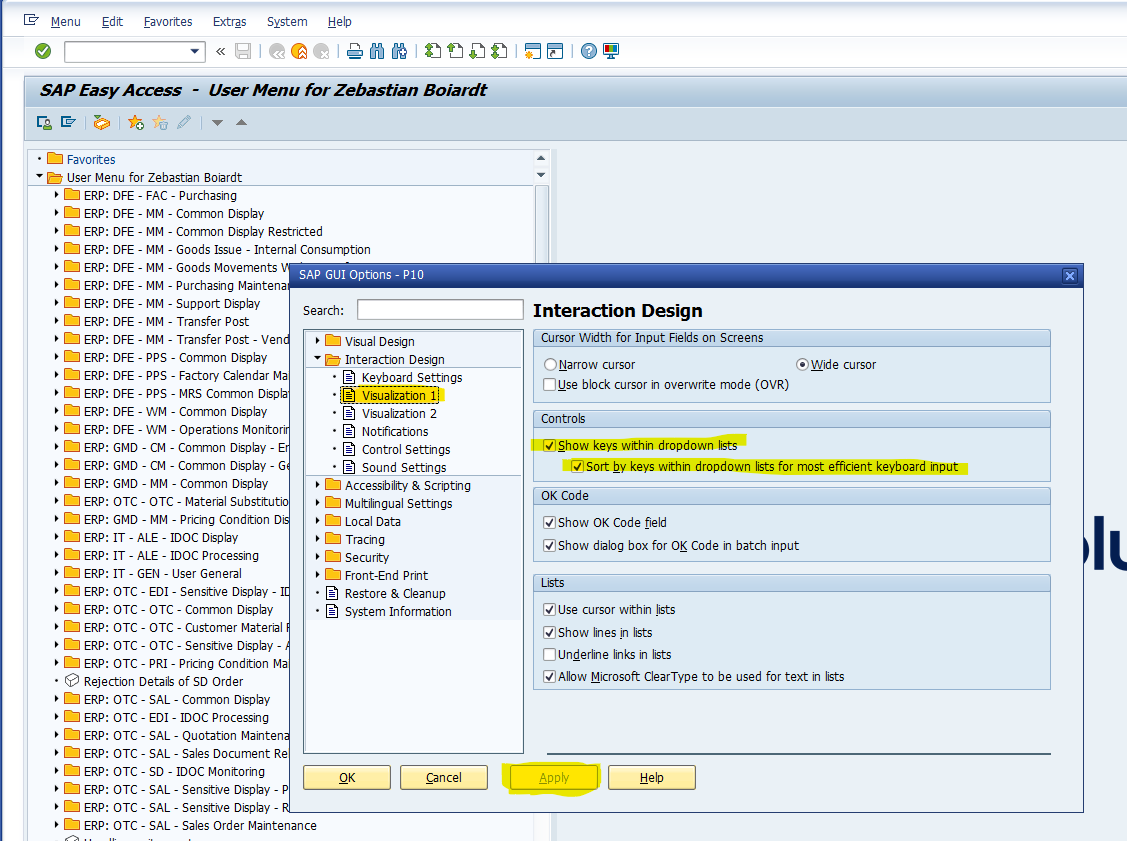This screenshot has height=841, width=1127.
Task: Click the Delete Favorites star icon
Action: (x=160, y=123)
